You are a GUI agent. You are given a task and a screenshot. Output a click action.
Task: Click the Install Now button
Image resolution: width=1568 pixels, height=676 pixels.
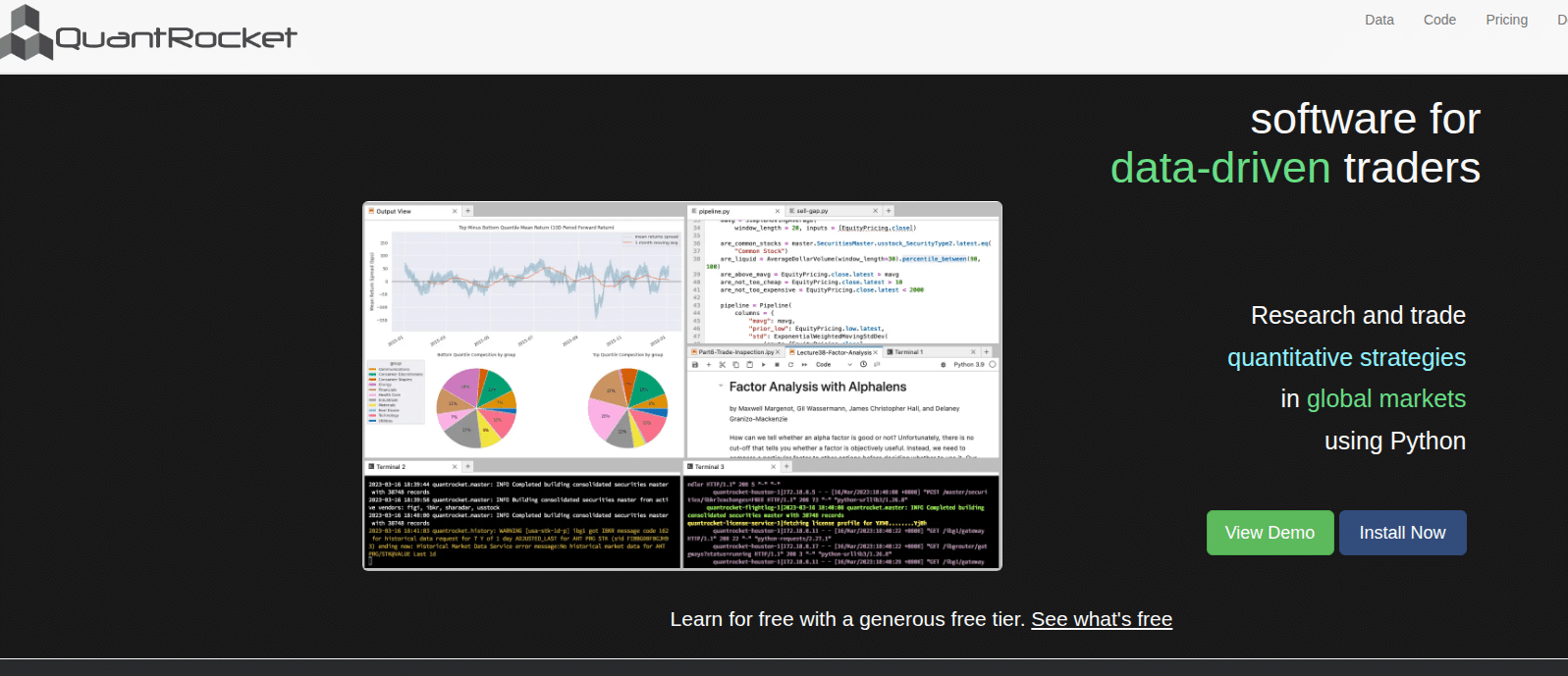click(x=1402, y=533)
